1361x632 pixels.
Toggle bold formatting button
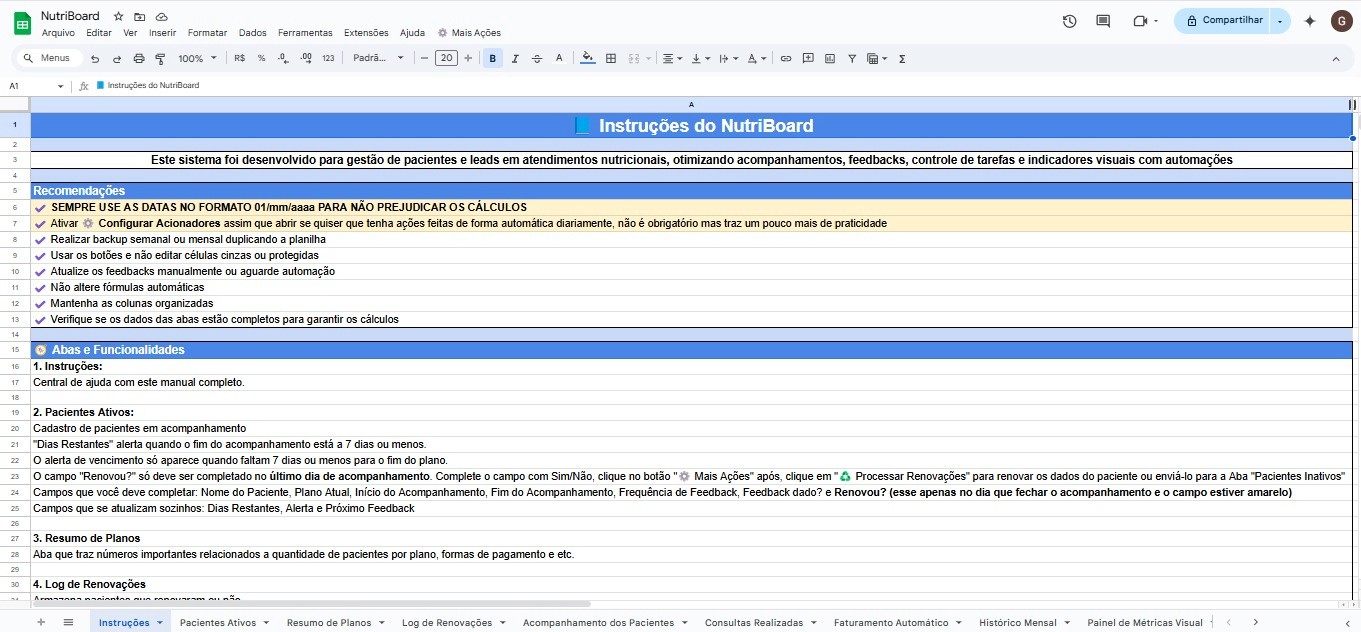coord(492,59)
